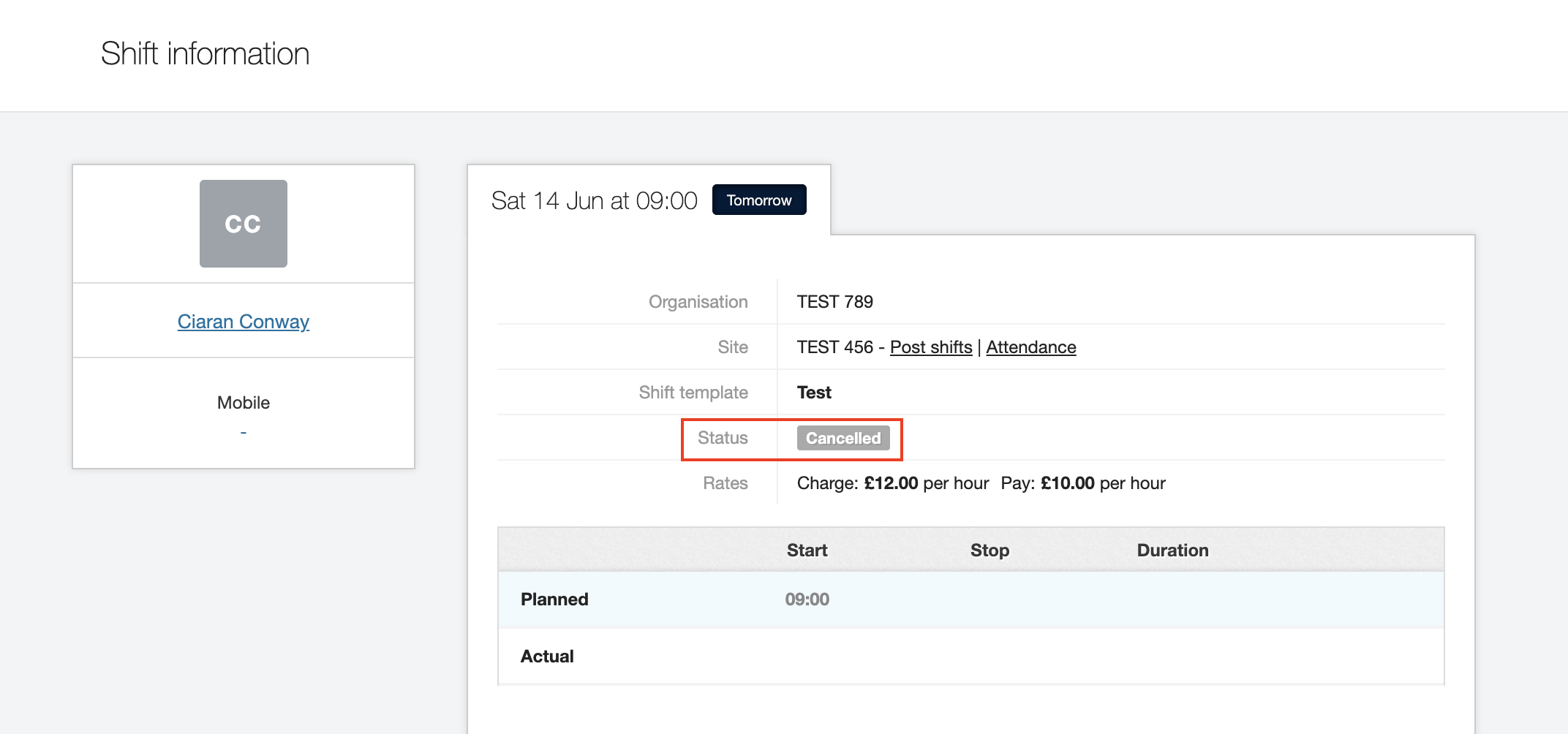Click the Shift information page heading

205,54
